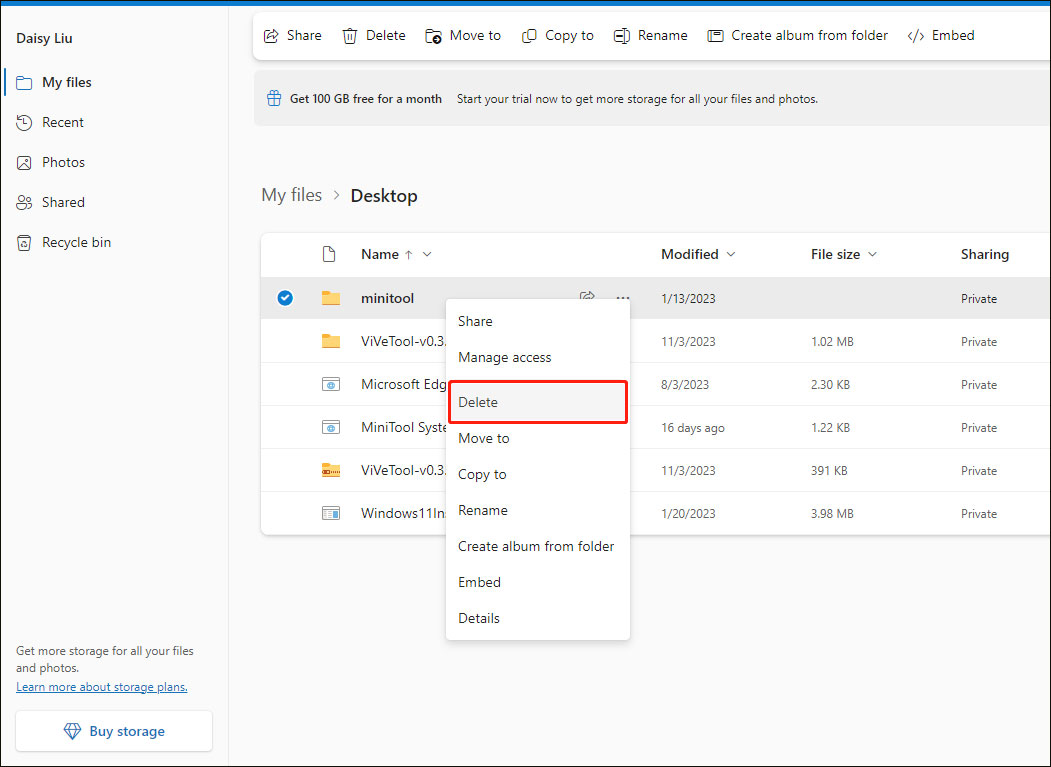Click Create album from folder toolbar icon
The image size is (1051, 767).
715,36
